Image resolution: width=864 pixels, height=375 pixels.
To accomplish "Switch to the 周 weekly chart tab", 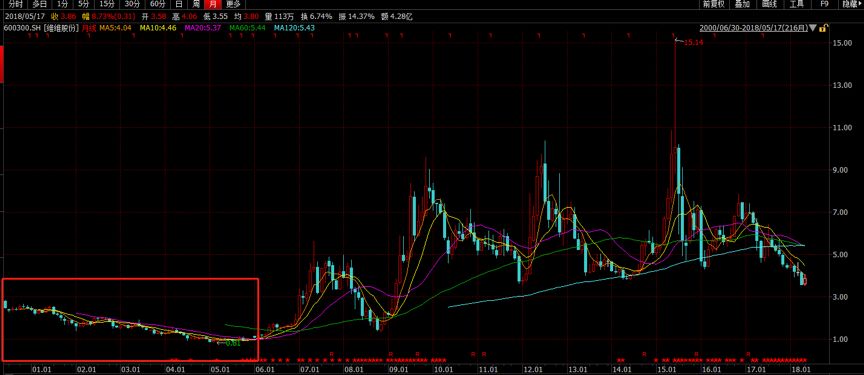I will coord(196,4).
